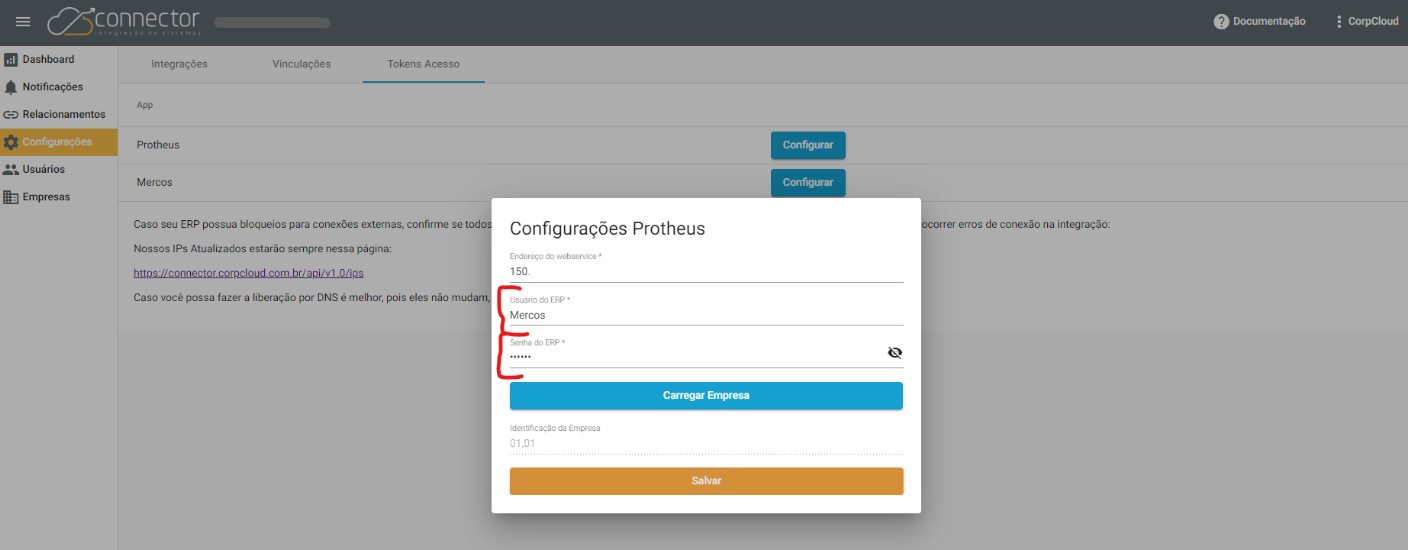This screenshot has width=1408, height=550.
Task: Click the Mercos row label
Action: (155, 183)
